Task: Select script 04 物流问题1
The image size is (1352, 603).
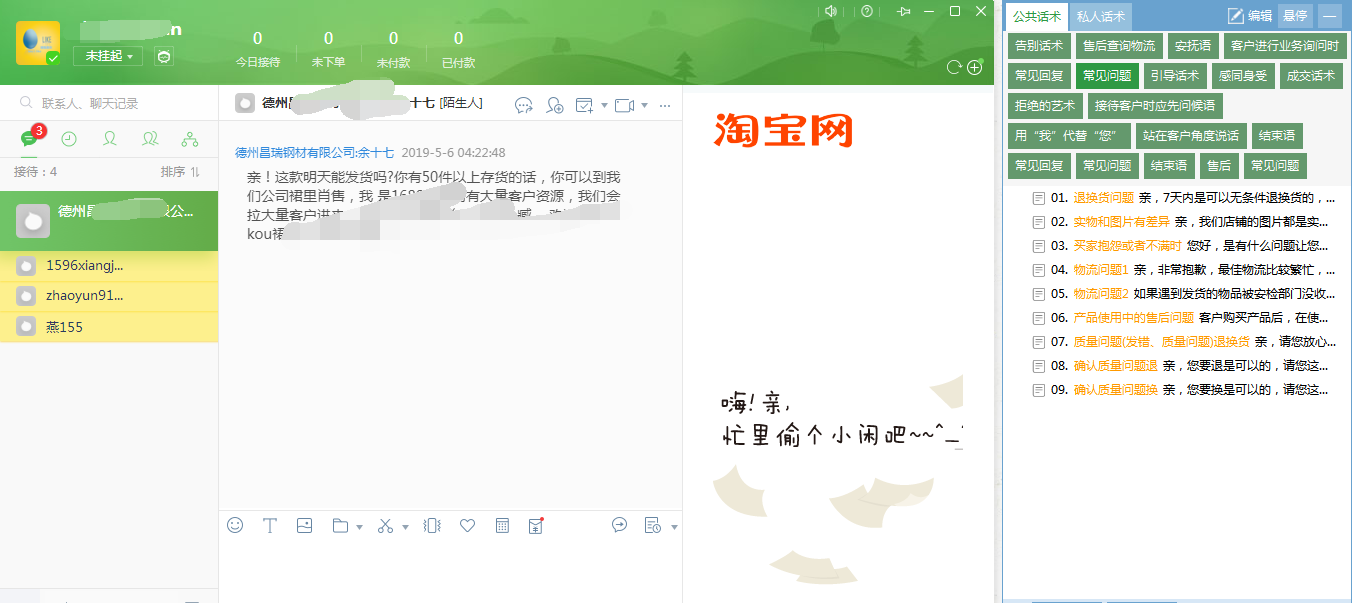Action: [1184, 270]
